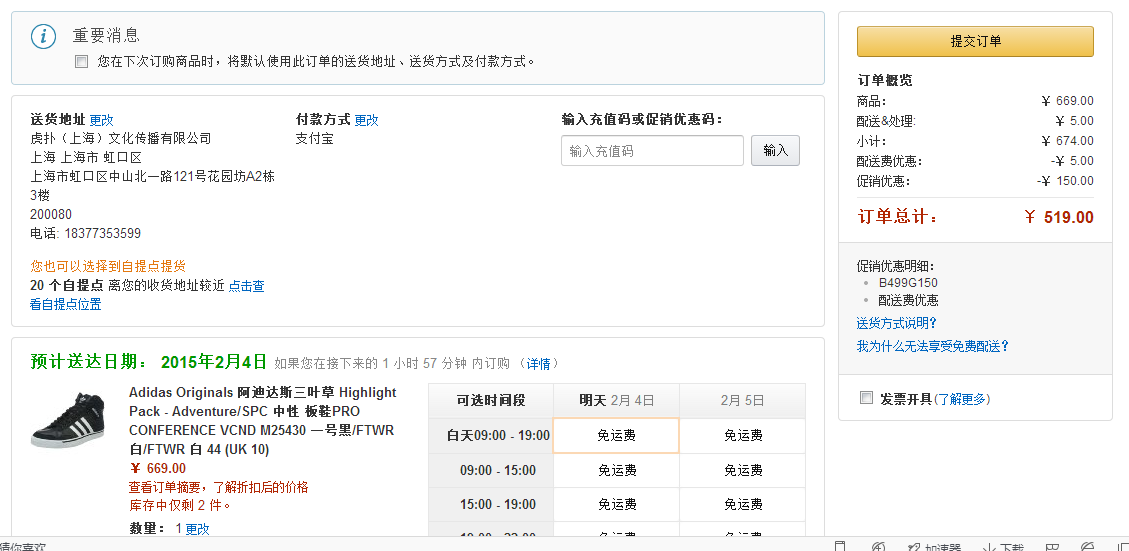This screenshot has width=1129, height=551.
Task: Click the 输入 button beside the code field
Action: point(775,151)
